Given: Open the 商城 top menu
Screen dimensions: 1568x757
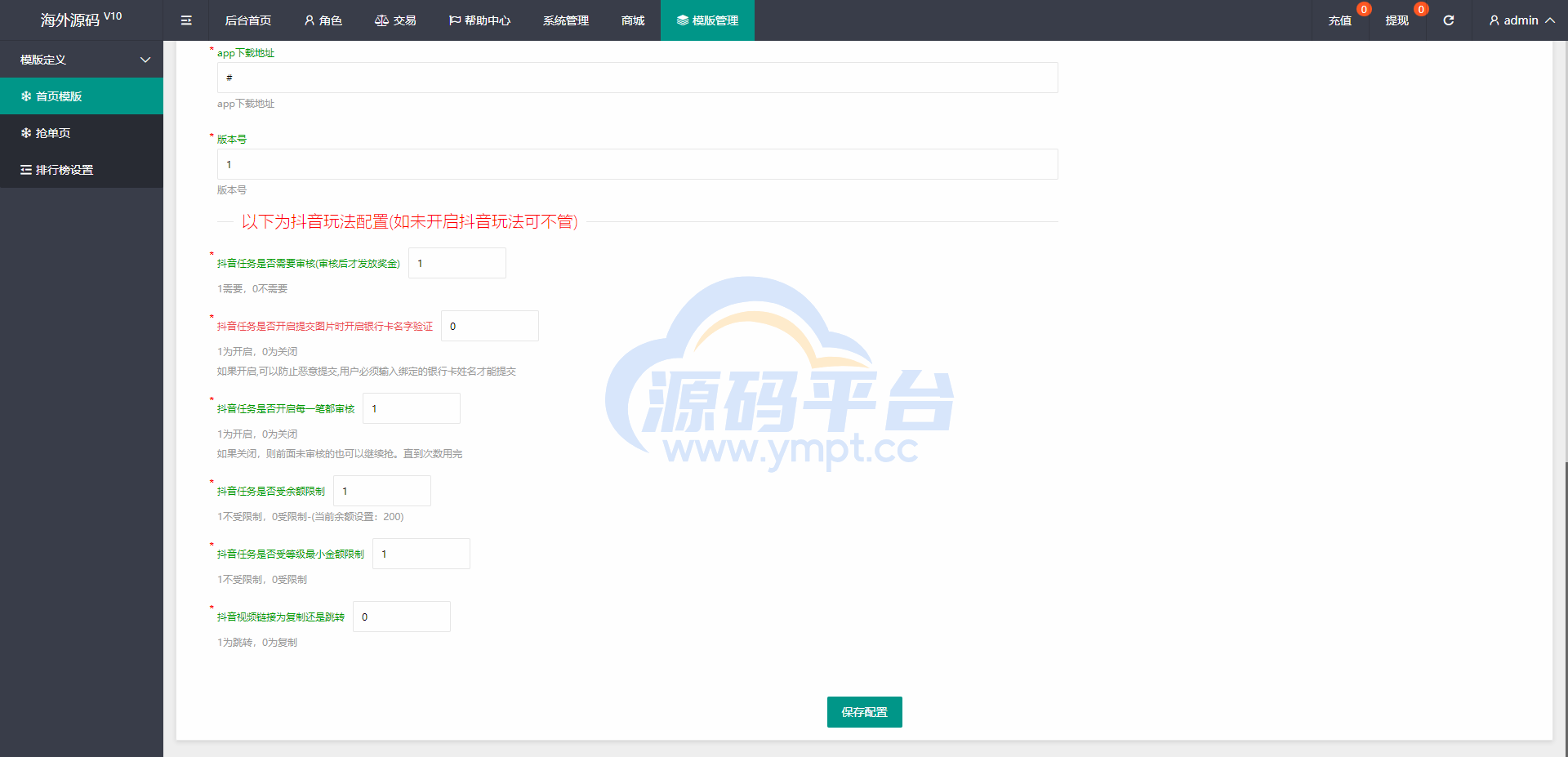Looking at the screenshot, I should pyautogui.click(x=633, y=20).
